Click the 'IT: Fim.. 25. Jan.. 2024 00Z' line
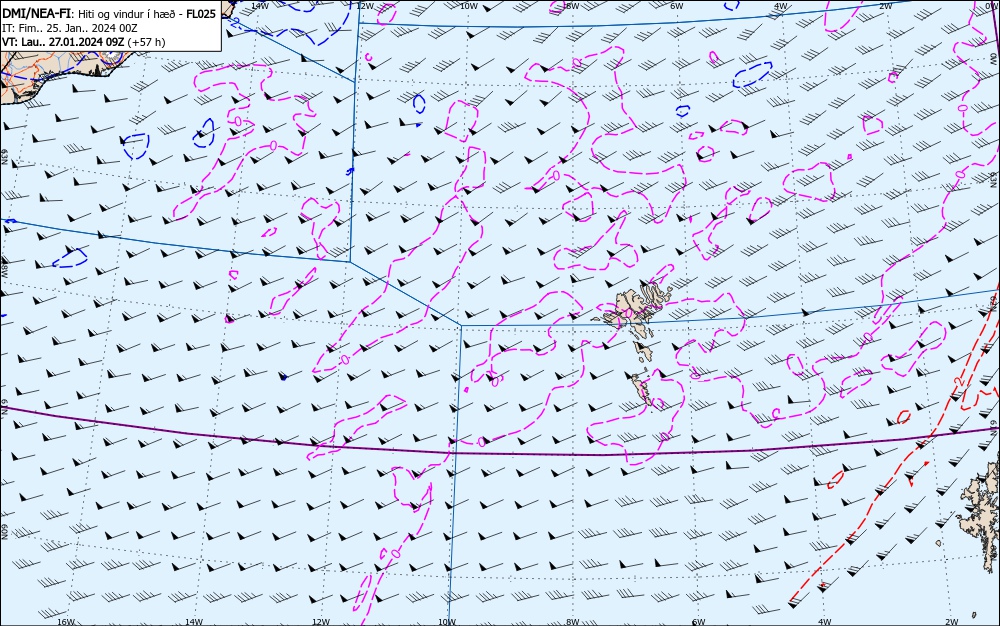Screen dimensions: 1000x626 click(x=70, y=28)
